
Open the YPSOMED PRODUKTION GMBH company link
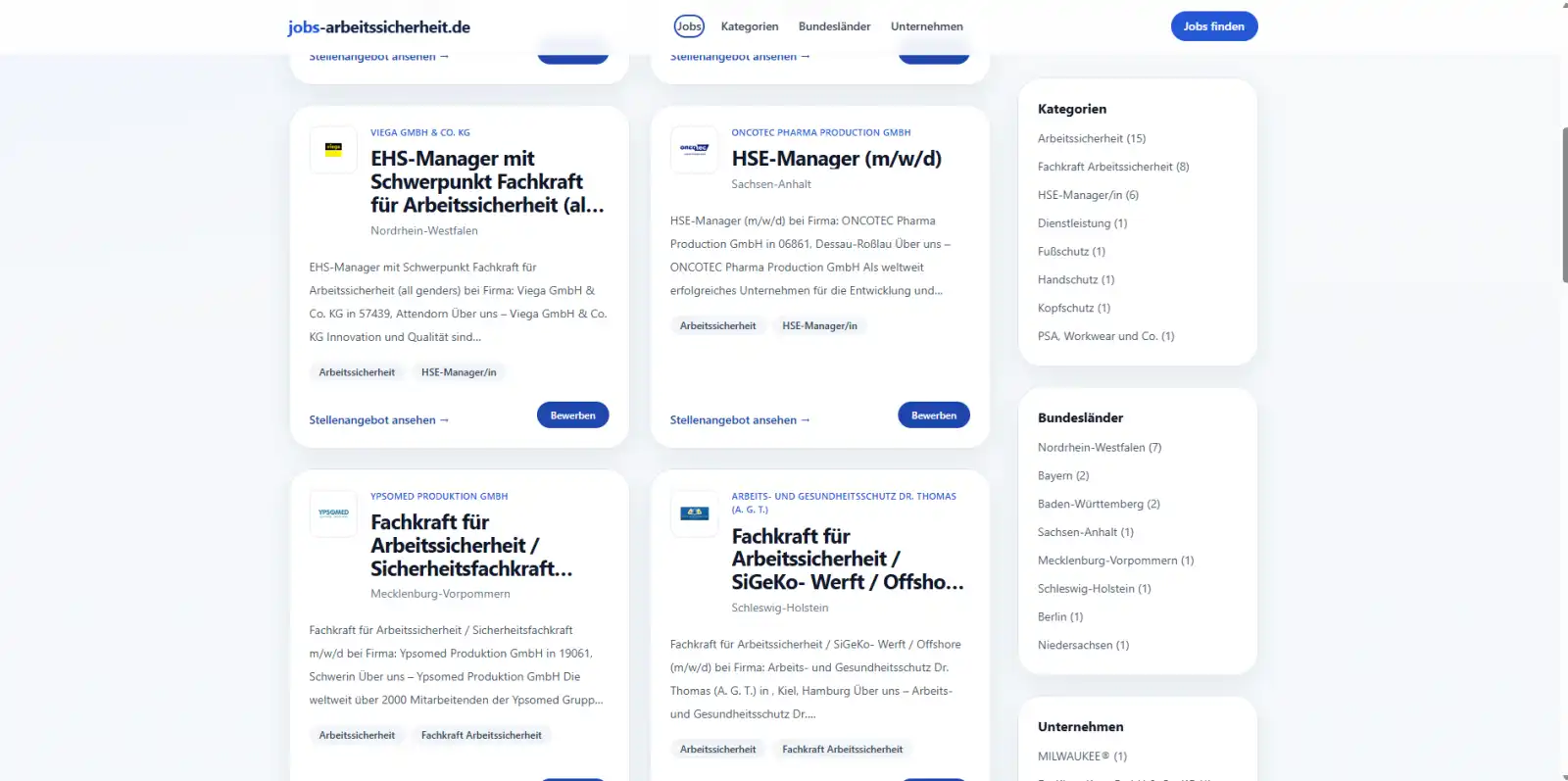(x=439, y=496)
